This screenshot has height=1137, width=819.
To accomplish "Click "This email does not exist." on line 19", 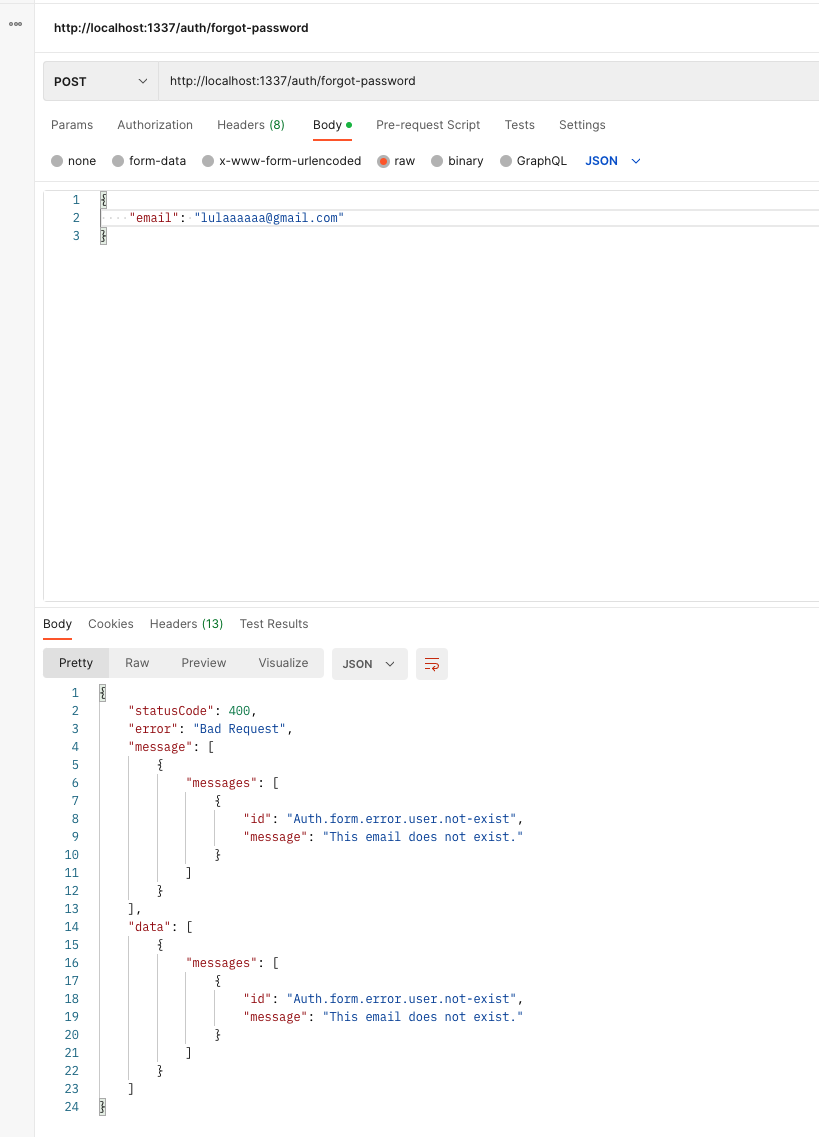I will pos(423,1017).
